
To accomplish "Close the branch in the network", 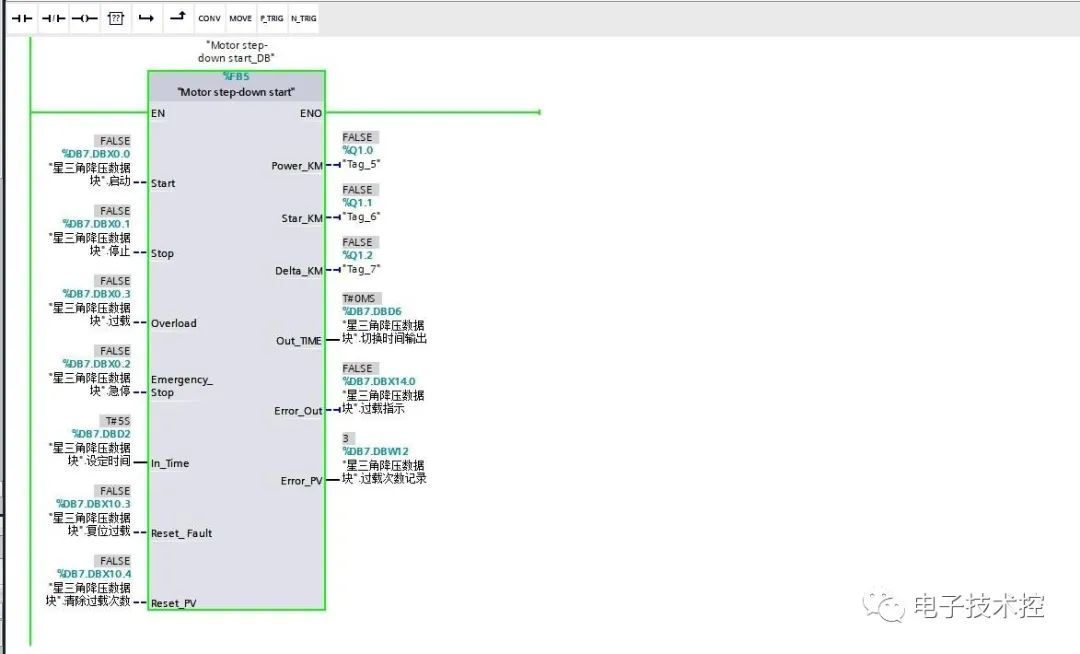I will click(178, 19).
